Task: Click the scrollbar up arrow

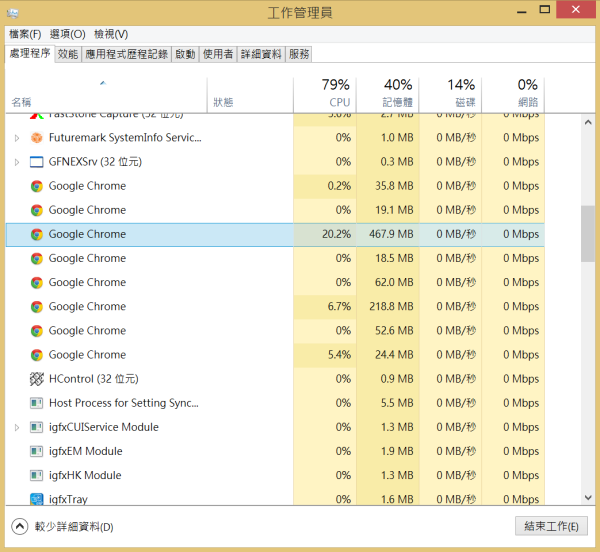Action: coord(588,122)
